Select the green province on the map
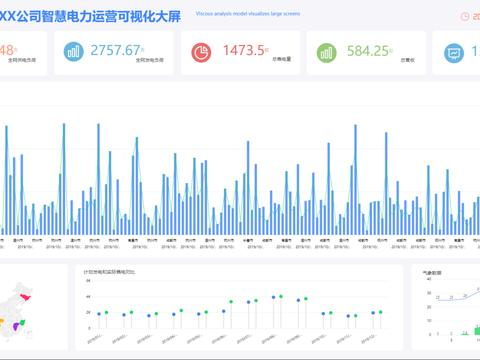The width and height of the screenshot is (480, 360). click(22, 322)
